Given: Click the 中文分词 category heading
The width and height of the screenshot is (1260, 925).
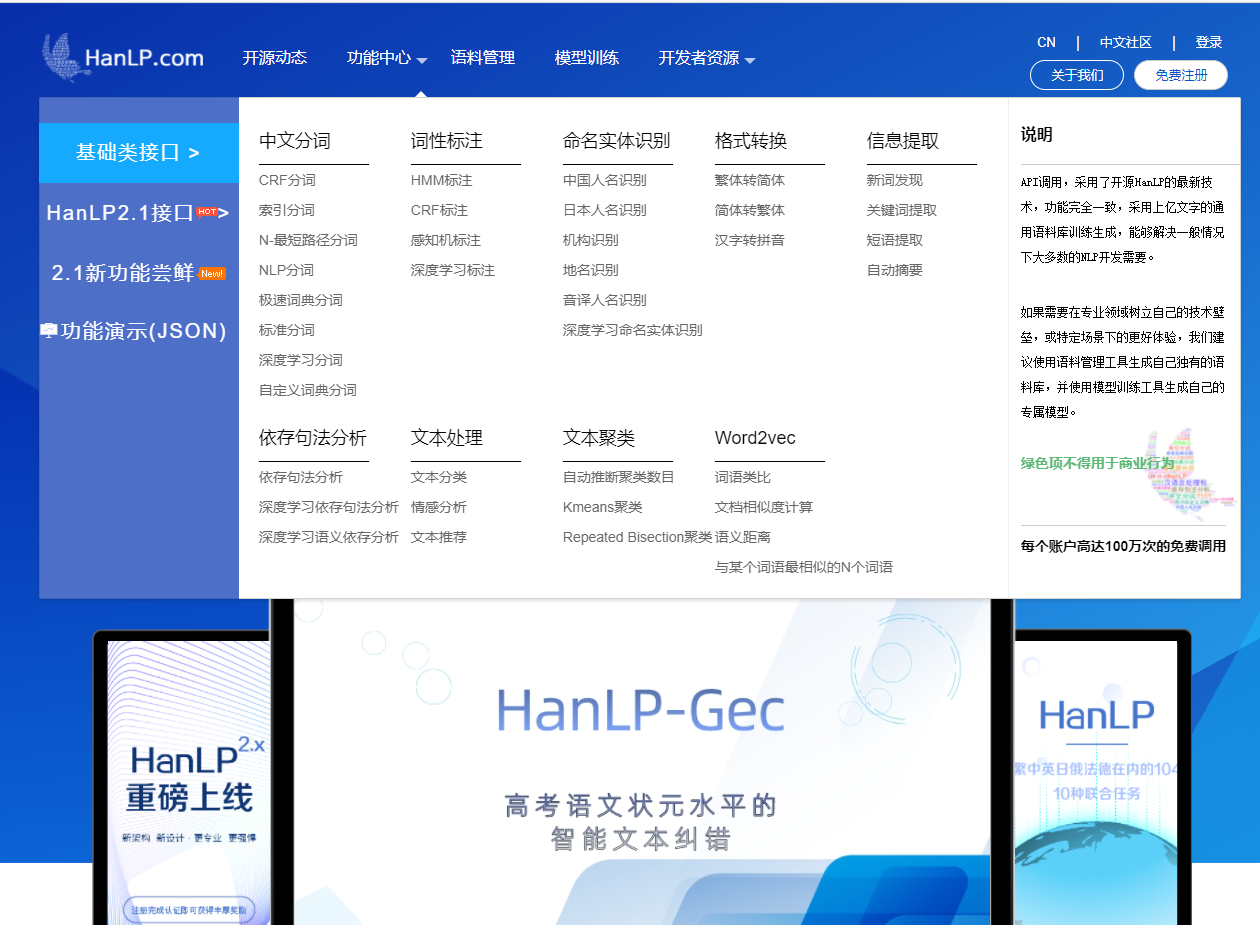Looking at the screenshot, I should pyautogui.click(x=295, y=141).
